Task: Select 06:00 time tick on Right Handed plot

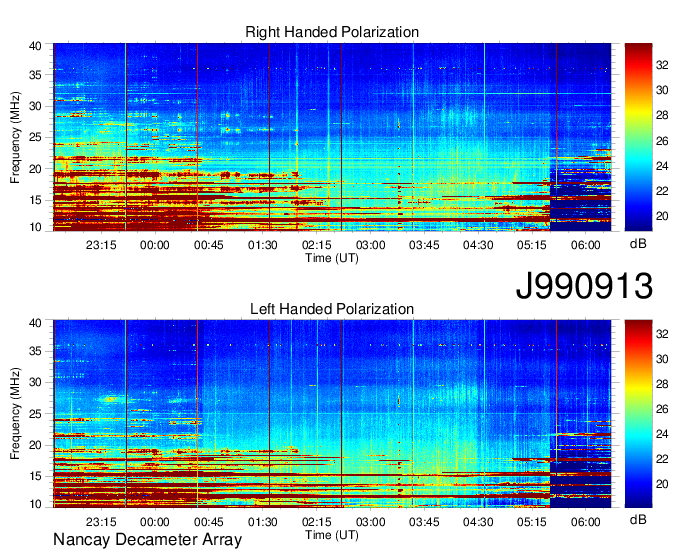Action: [x=585, y=245]
